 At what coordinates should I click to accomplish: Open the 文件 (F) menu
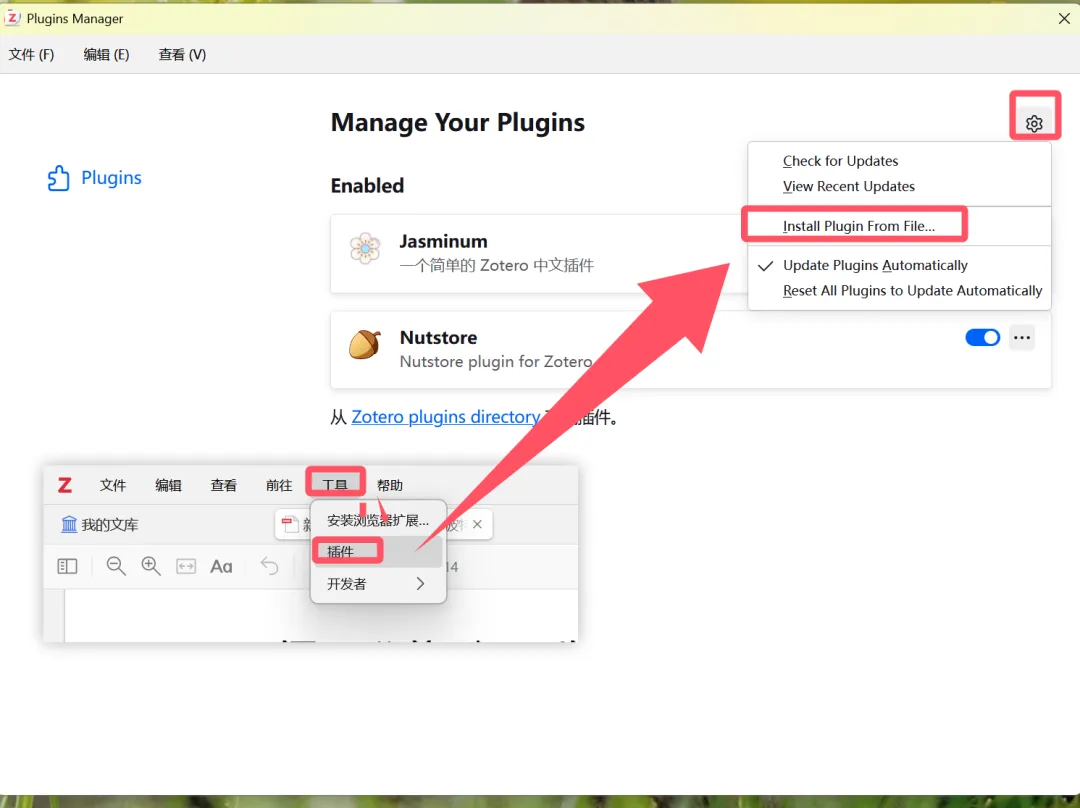coord(31,54)
